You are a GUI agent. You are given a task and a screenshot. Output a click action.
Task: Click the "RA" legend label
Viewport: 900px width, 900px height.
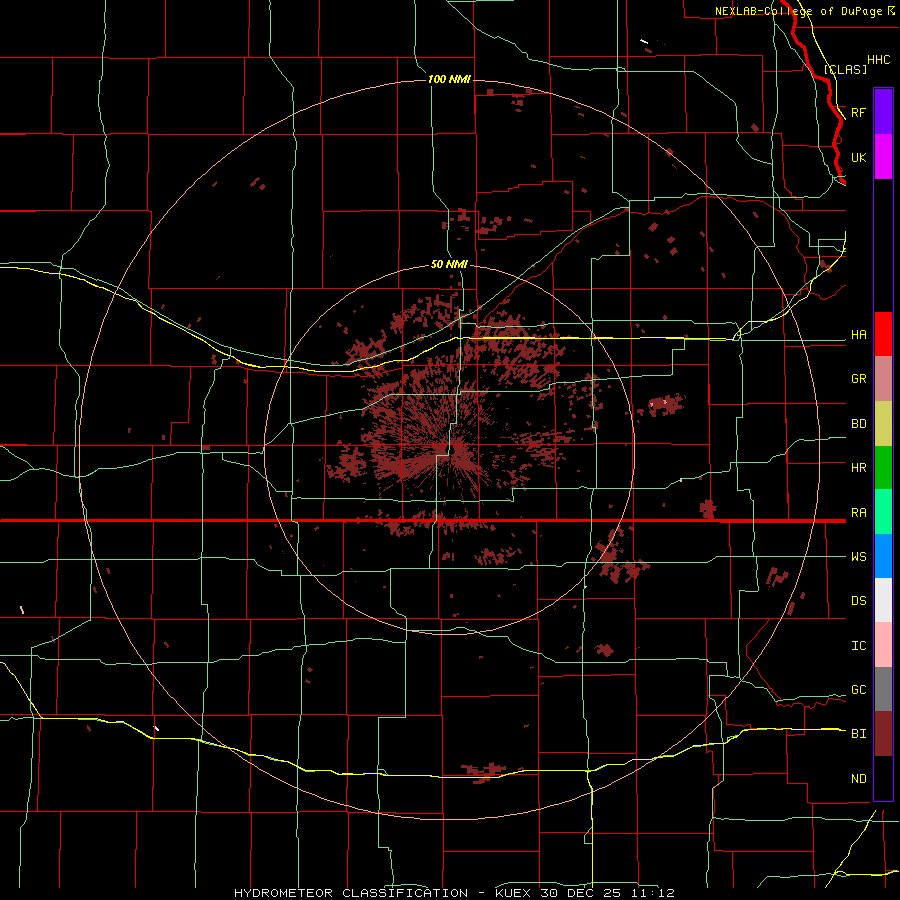[x=859, y=513]
